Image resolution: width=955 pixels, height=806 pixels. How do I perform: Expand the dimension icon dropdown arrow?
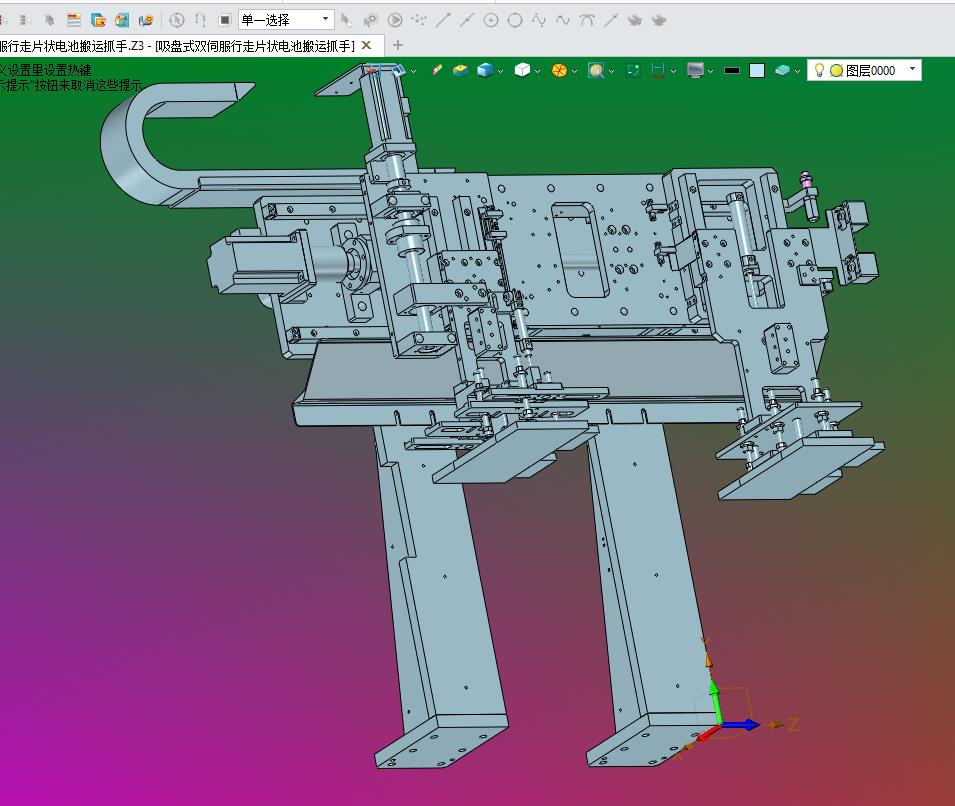674,71
